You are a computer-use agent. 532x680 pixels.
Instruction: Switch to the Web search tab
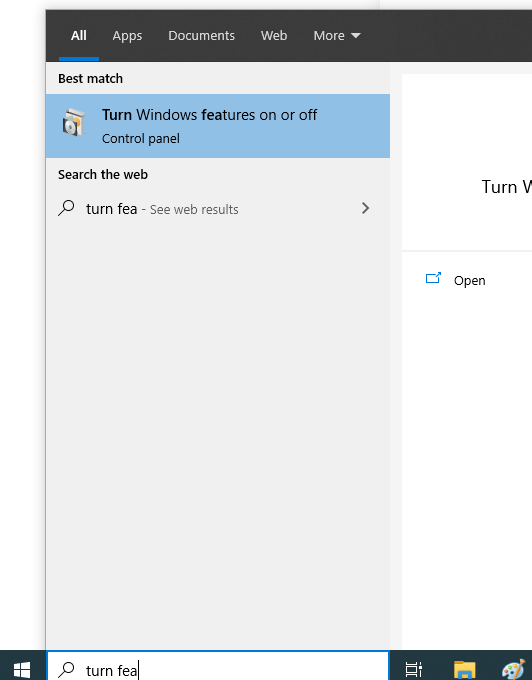pos(274,36)
